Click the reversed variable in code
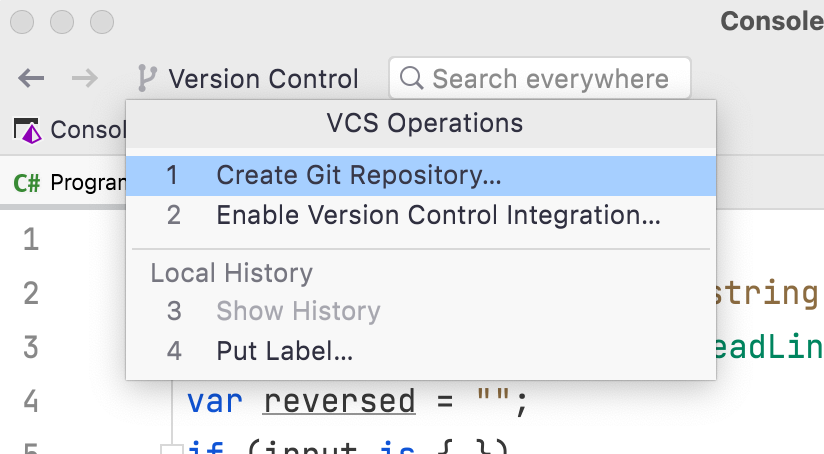This screenshot has height=454, width=824. pyautogui.click(x=339, y=402)
